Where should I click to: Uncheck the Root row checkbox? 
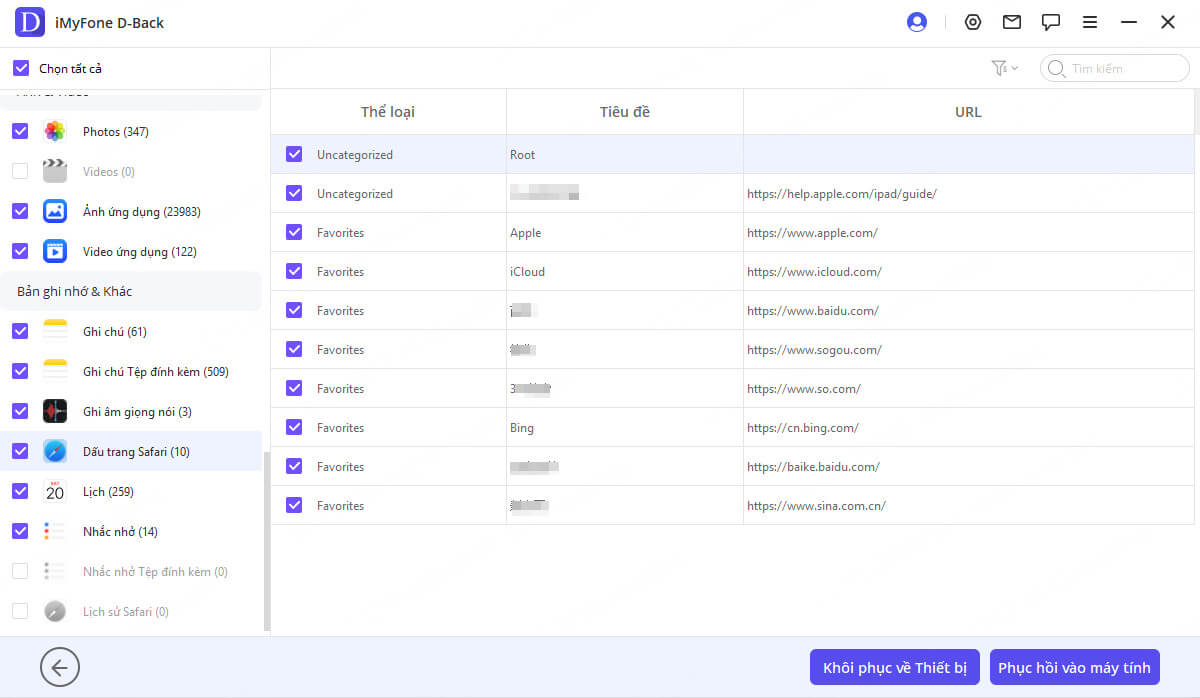[294, 154]
